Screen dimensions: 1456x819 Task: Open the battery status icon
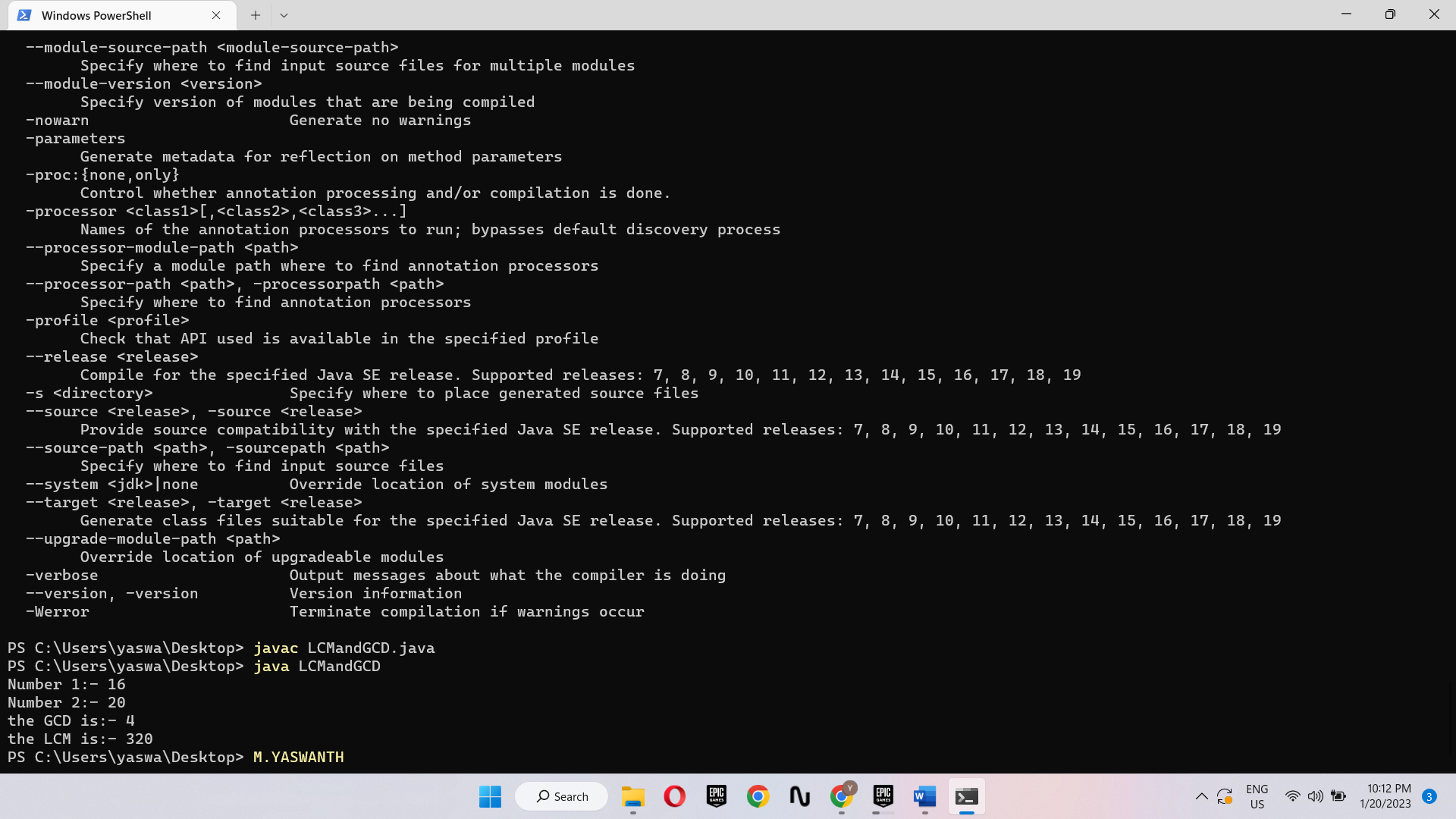[x=1338, y=796]
